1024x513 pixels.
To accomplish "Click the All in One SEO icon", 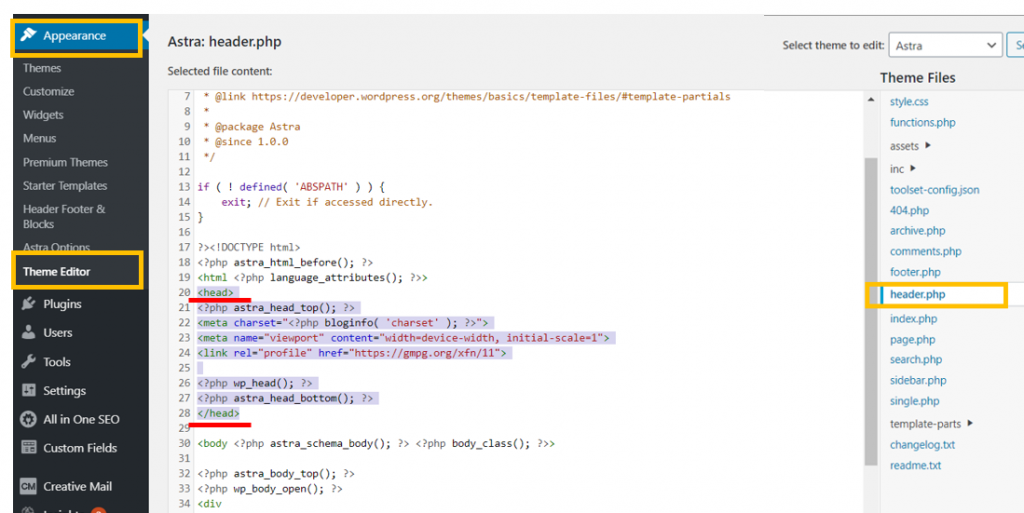I will pyautogui.click(x=27, y=420).
